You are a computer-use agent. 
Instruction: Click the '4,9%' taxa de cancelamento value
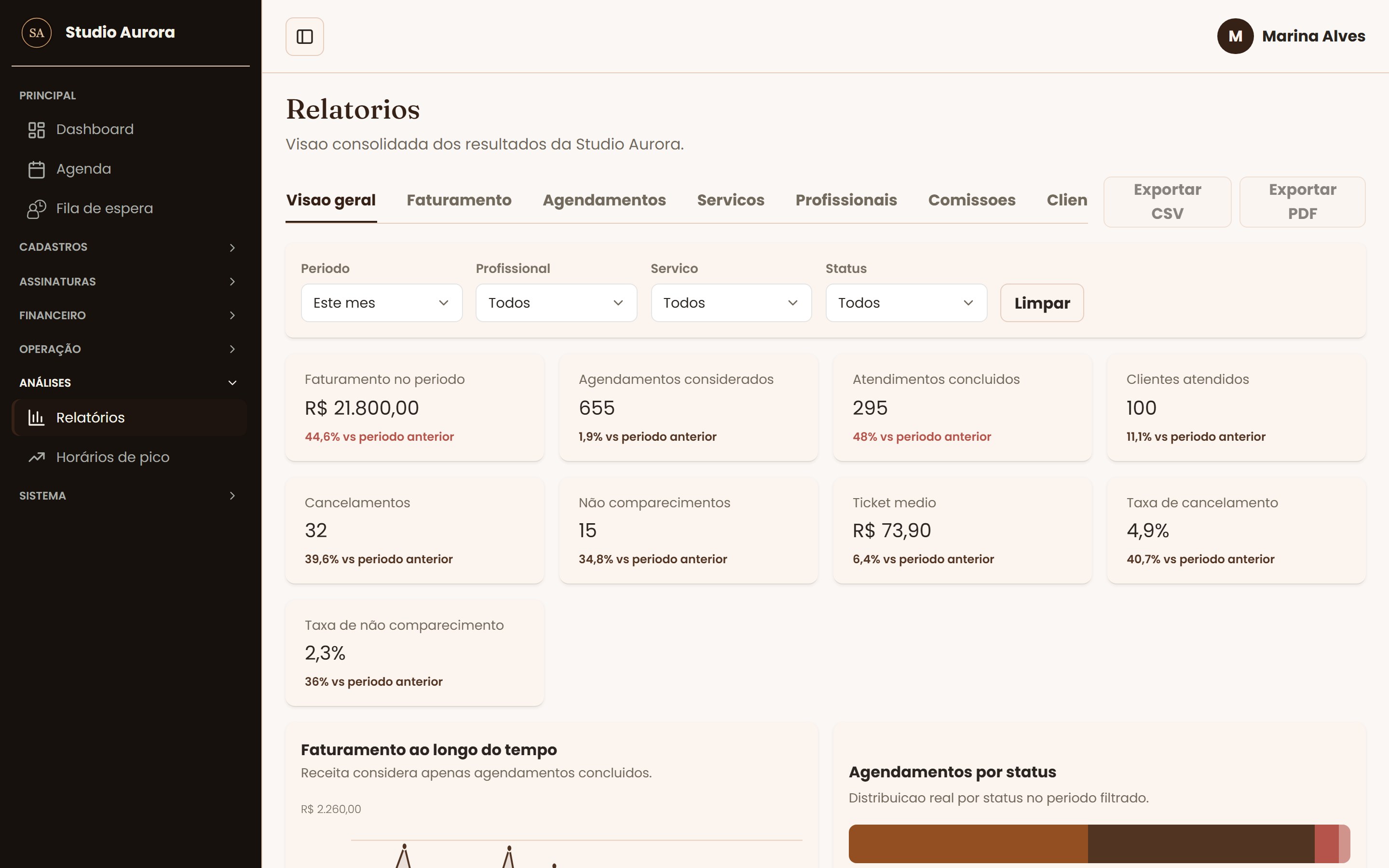1147,530
